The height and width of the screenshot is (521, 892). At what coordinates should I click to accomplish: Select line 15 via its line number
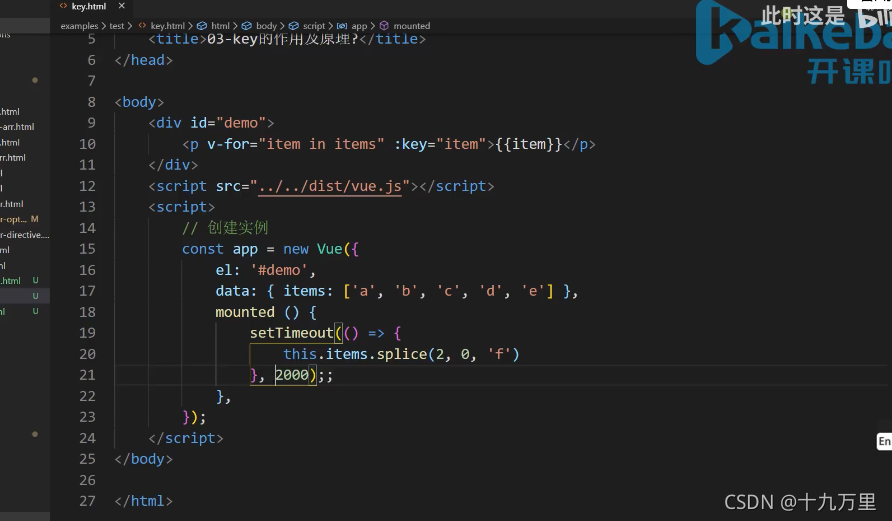[x=87, y=249]
